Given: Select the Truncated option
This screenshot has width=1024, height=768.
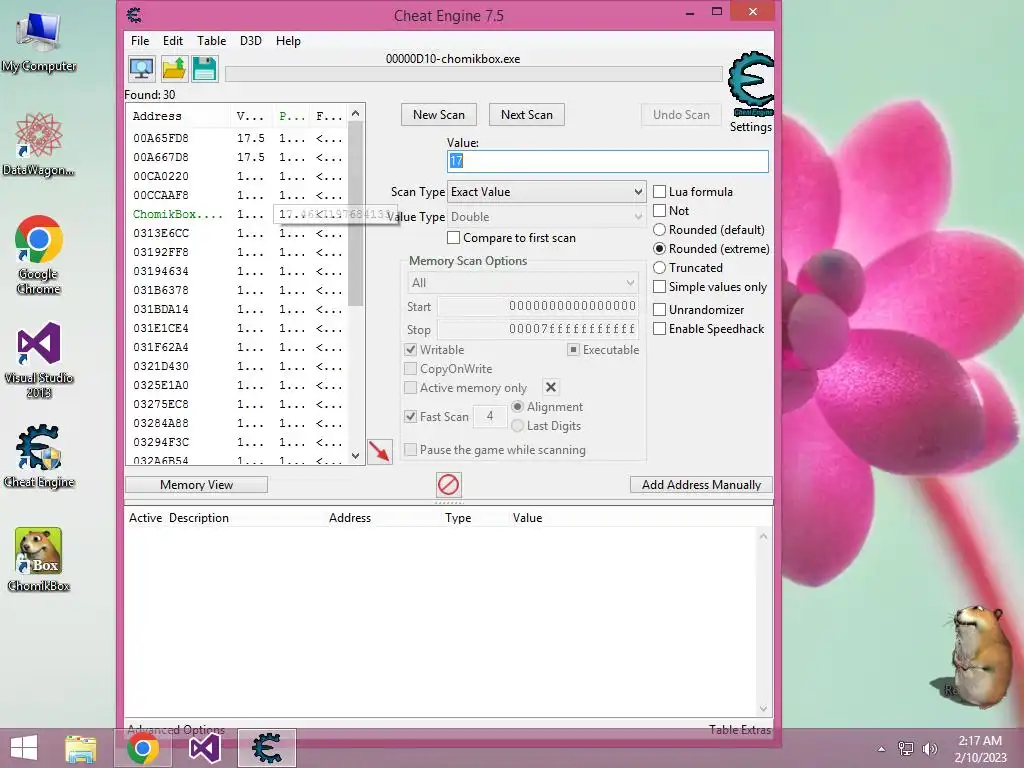Looking at the screenshot, I should tap(660, 267).
